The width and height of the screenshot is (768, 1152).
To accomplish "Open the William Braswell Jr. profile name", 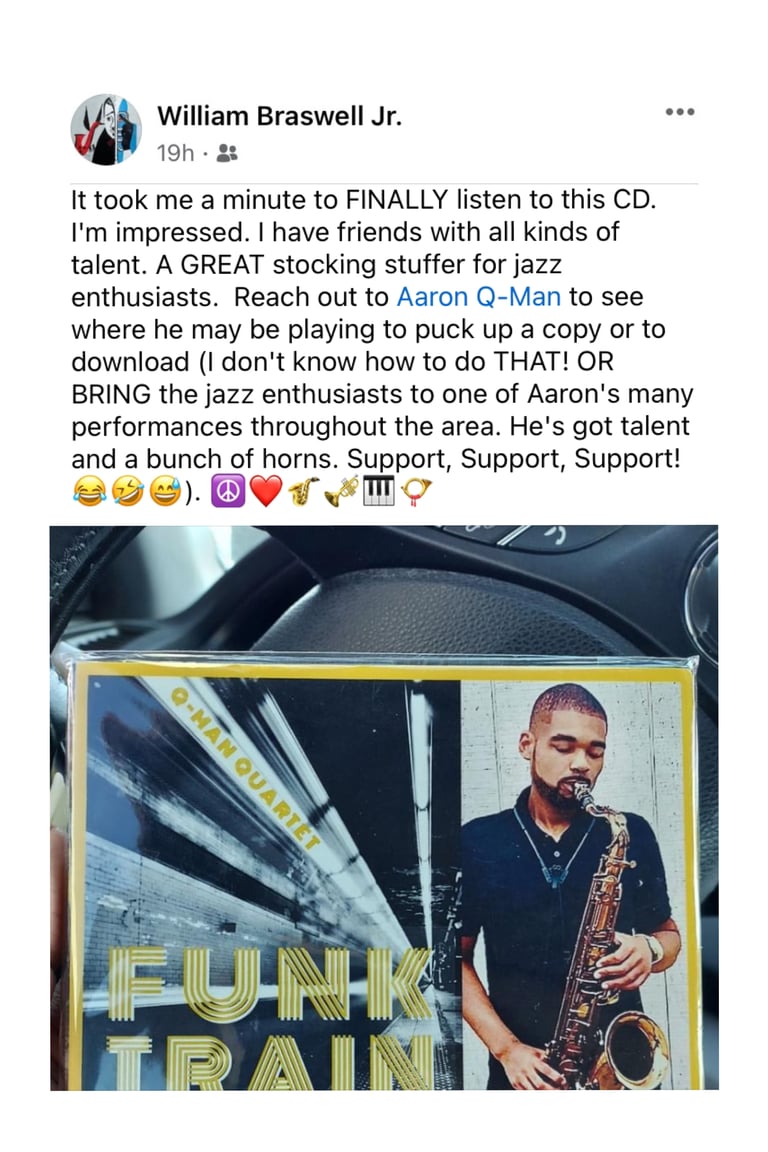I will (279, 116).
